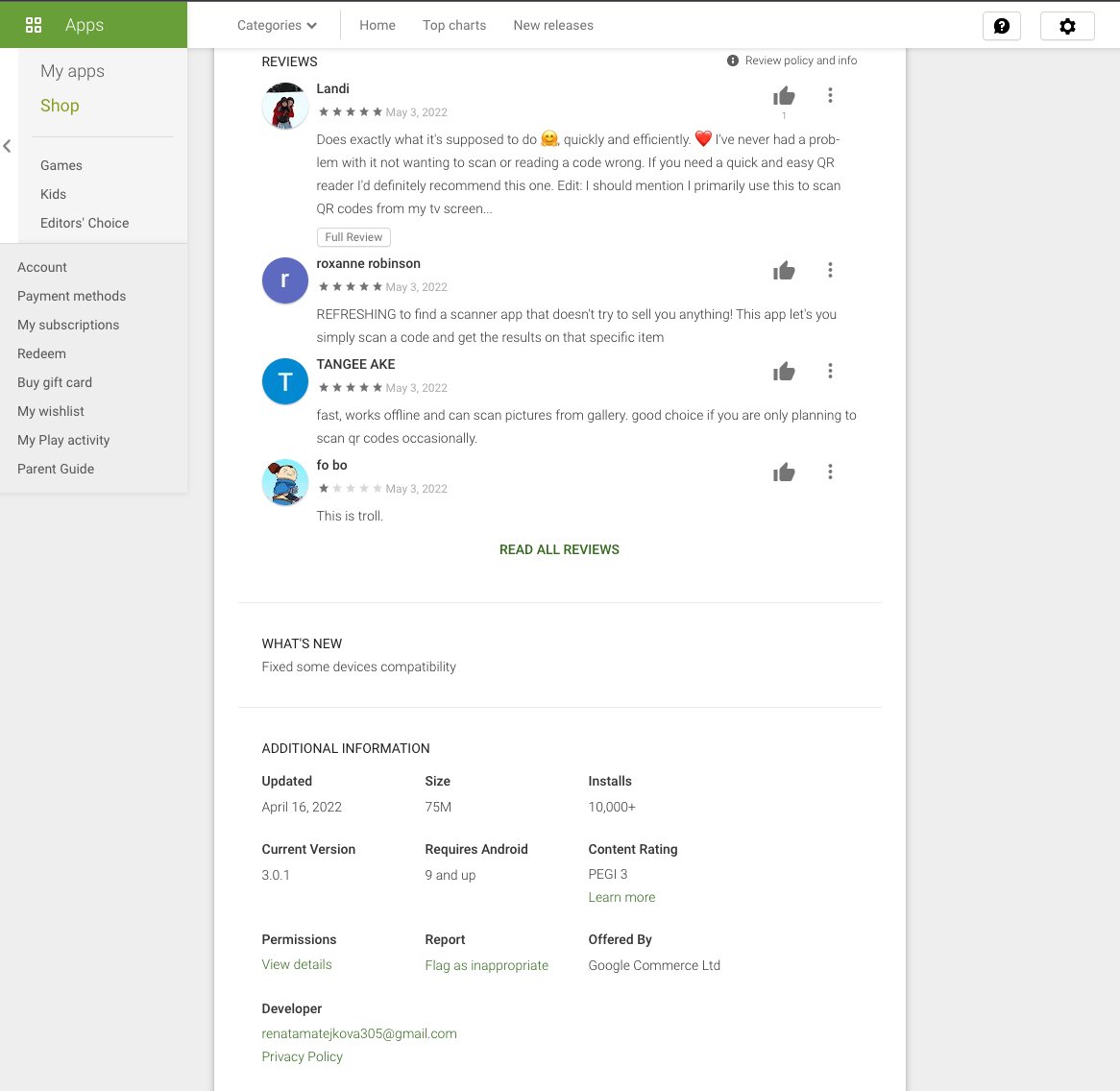1120x1091 pixels.
Task: Click Flag as inappropriate
Action: (x=486, y=965)
